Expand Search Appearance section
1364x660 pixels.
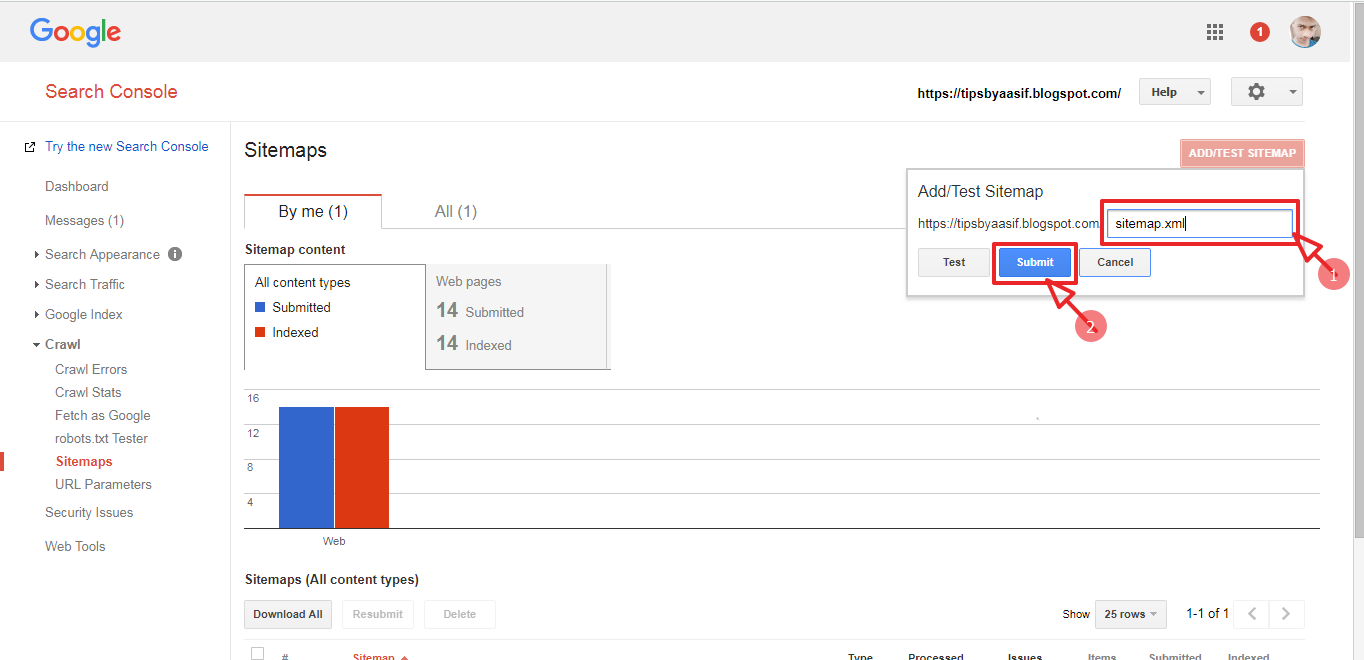tap(37, 255)
